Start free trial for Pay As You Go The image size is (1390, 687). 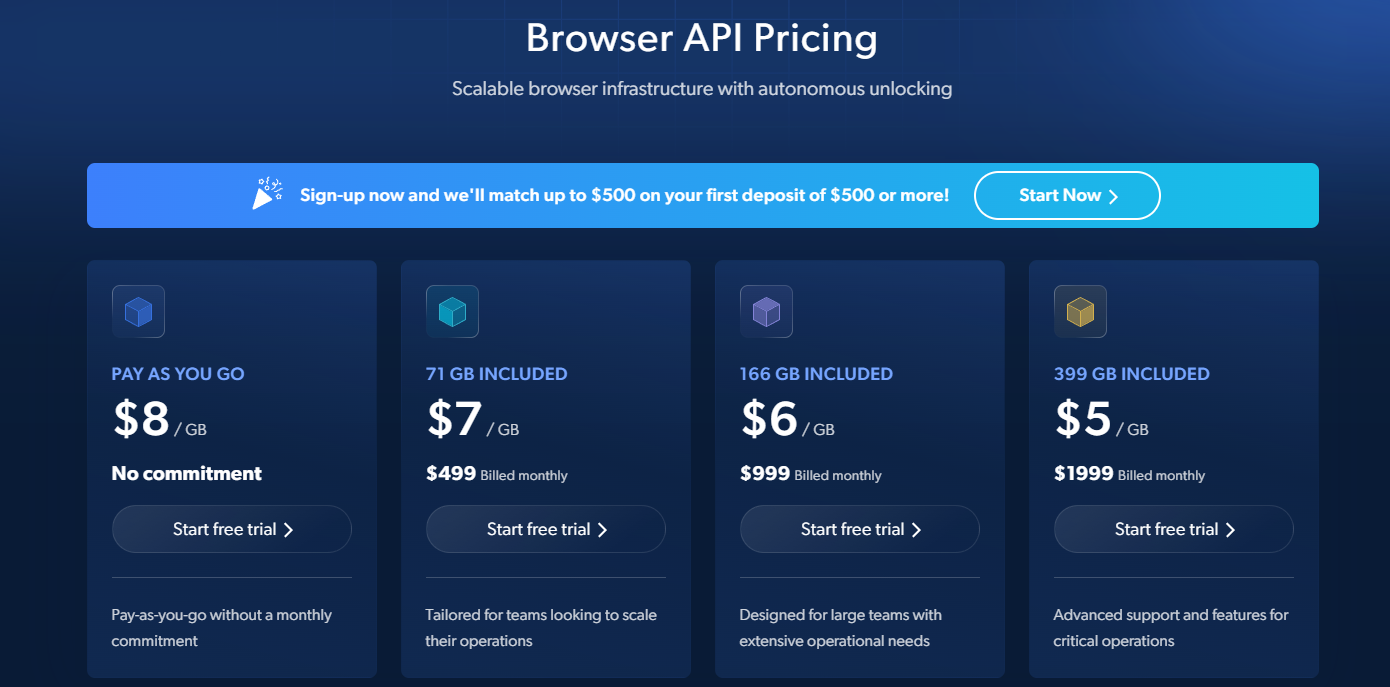point(232,529)
